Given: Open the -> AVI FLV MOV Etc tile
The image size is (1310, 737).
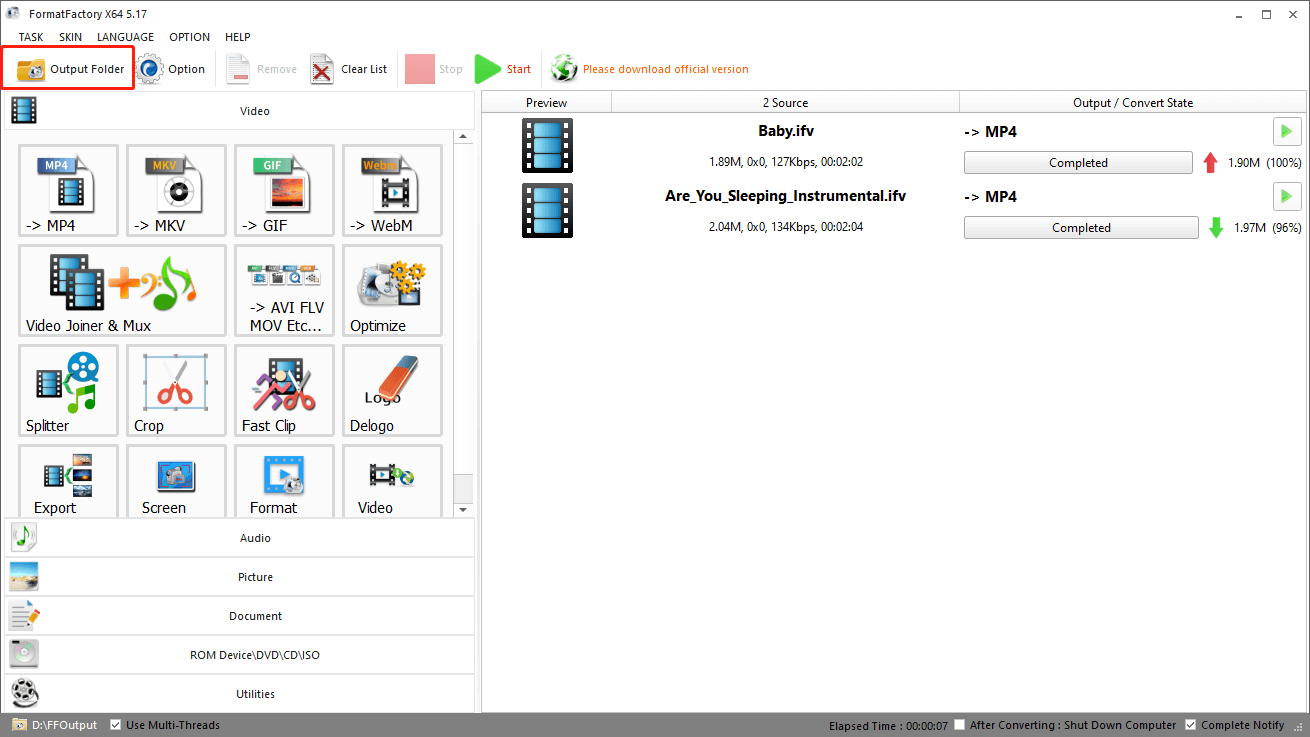Looking at the screenshot, I should point(284,291).
